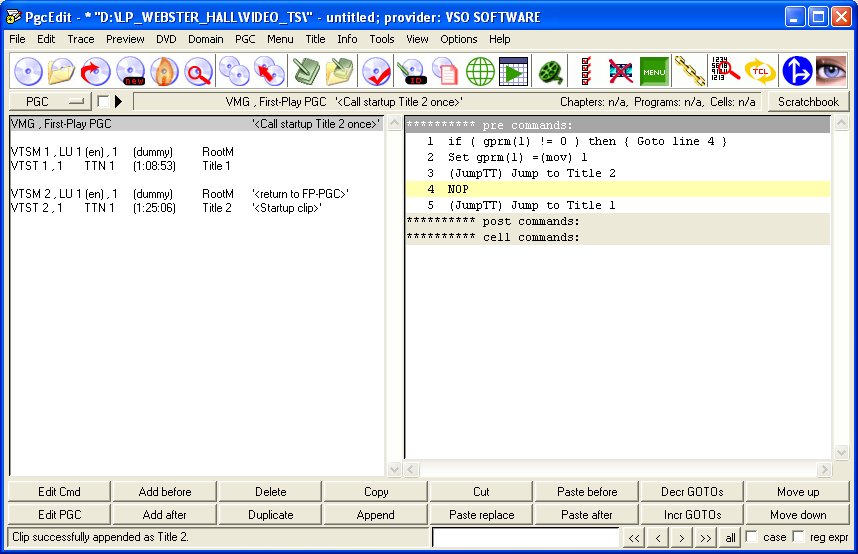Tick the checkbox beside the PGC selector
The image size is (858, 554).
point(103,102)
